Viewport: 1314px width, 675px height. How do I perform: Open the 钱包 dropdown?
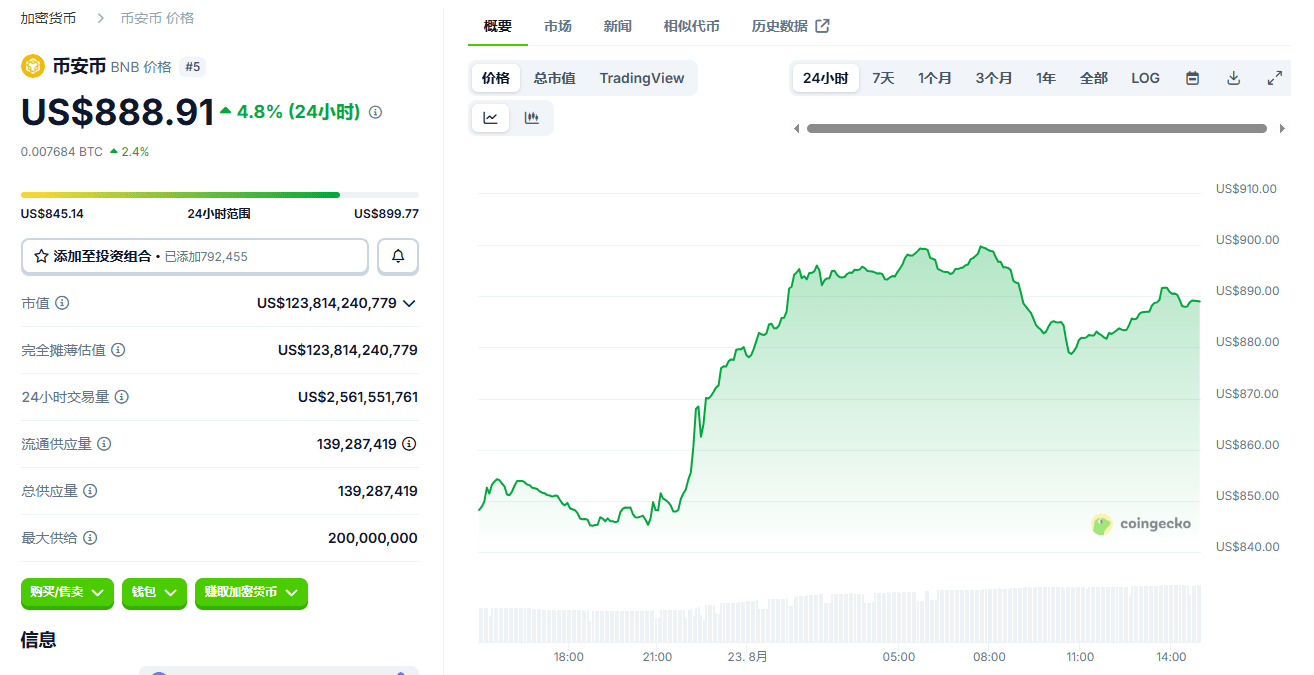coord(154,593)
